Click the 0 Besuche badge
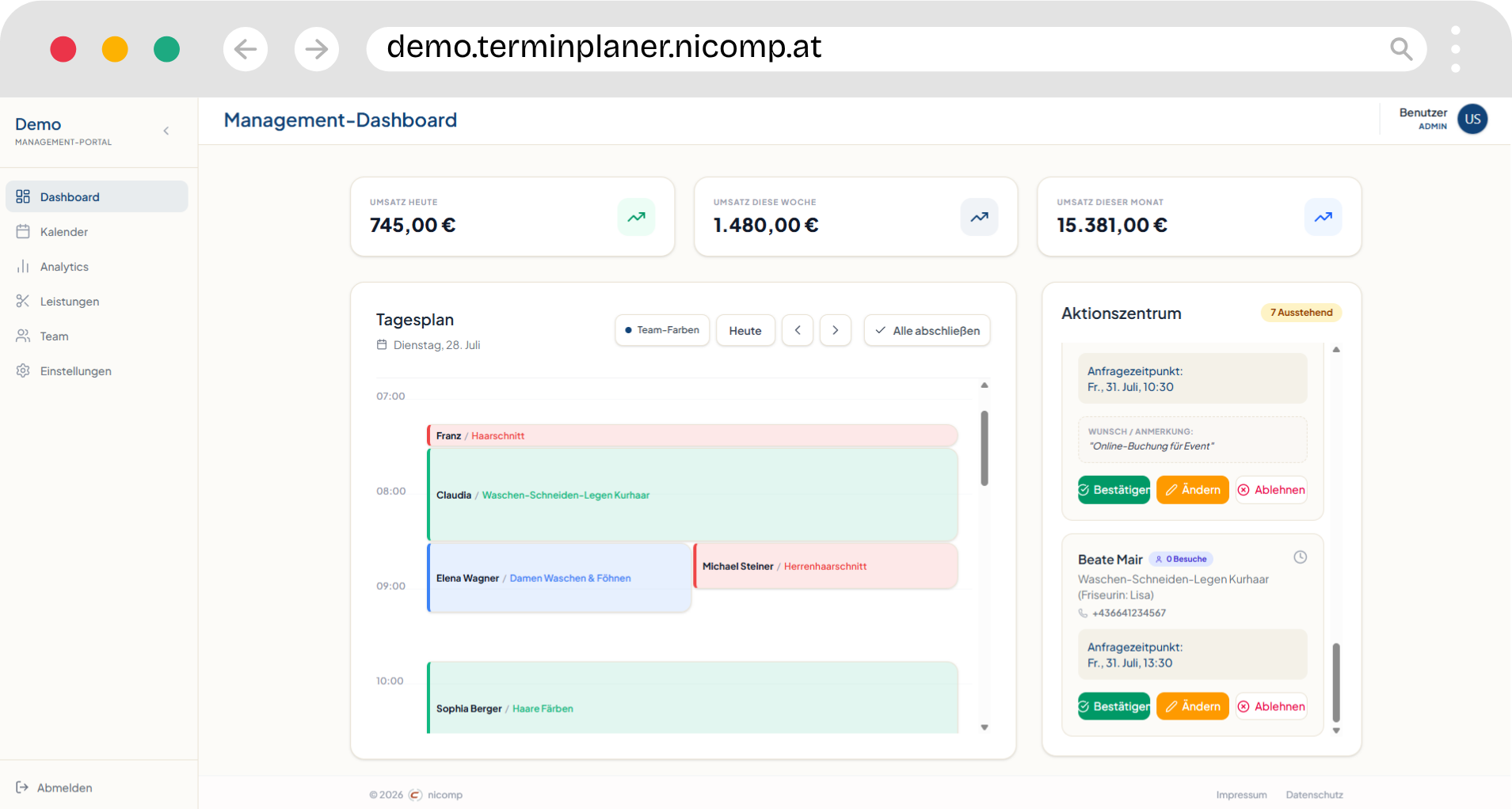The image size is (1512, 809). click(x=1181, y=559)
